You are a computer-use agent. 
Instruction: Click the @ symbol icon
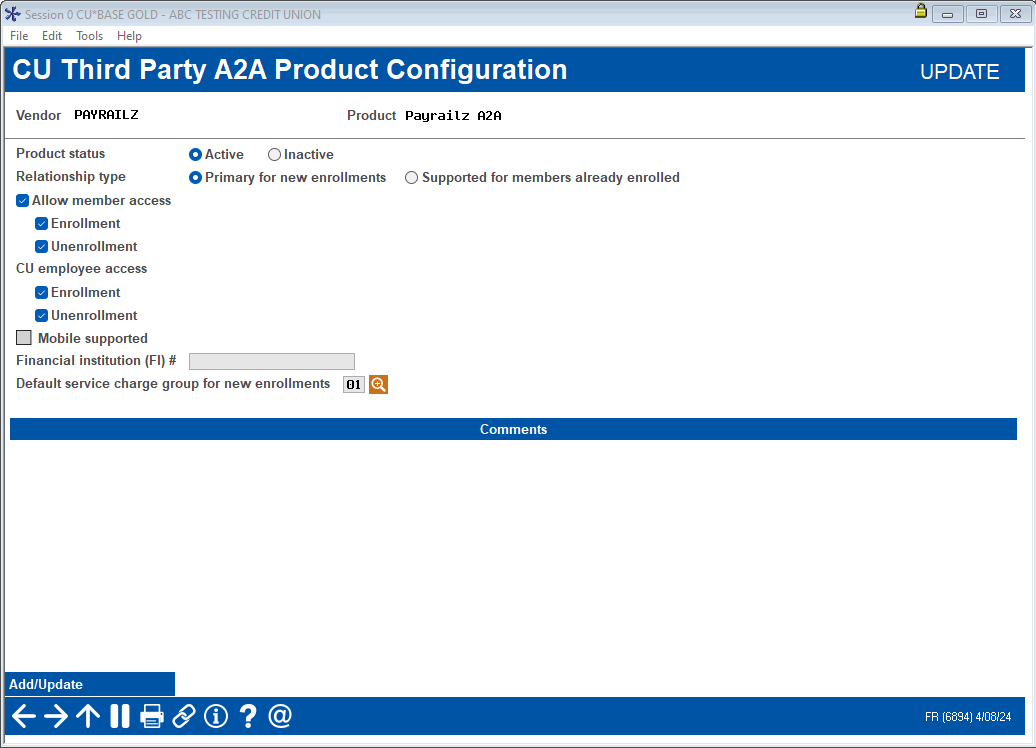click(280, 716)
